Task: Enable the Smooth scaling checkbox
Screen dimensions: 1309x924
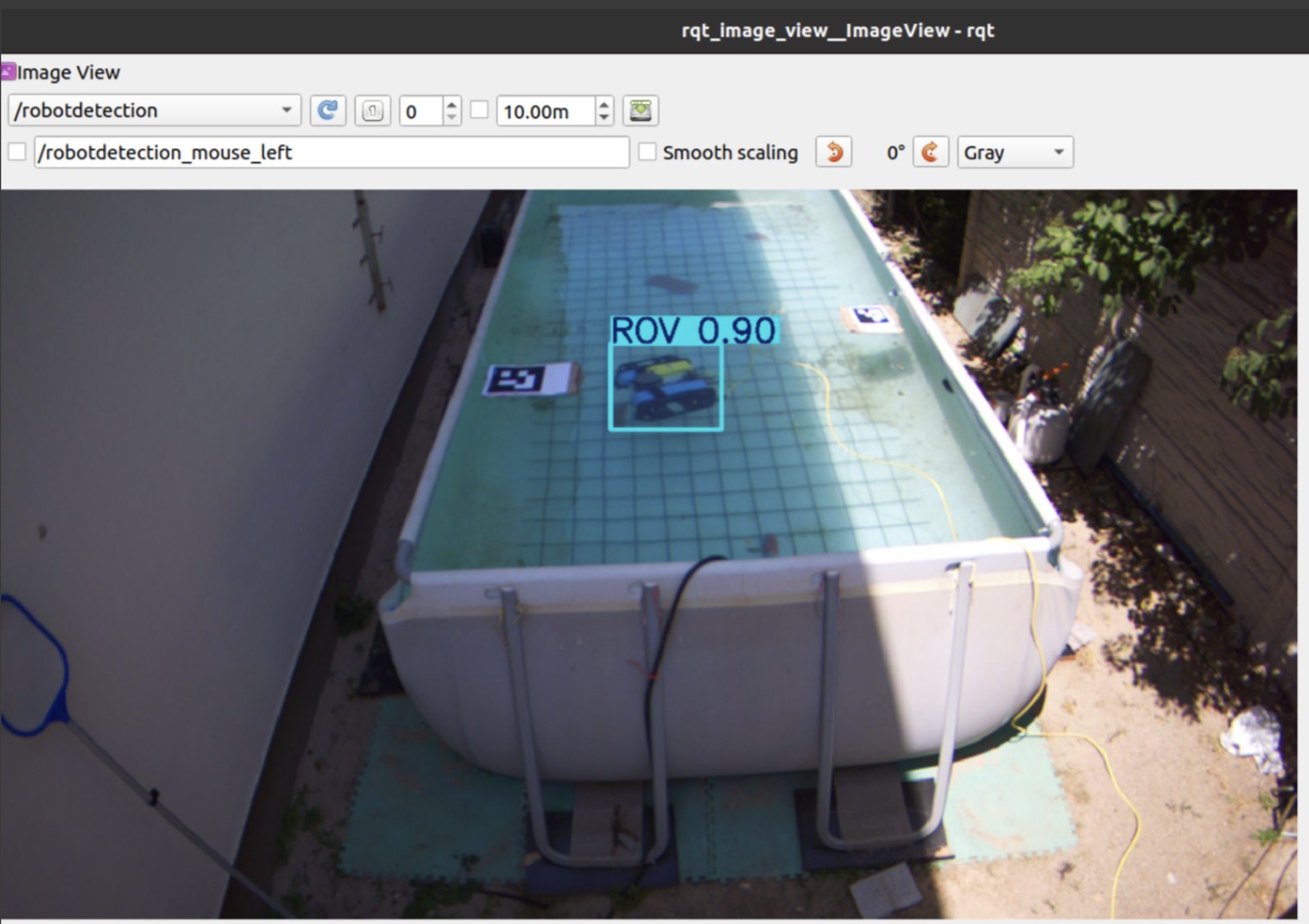Action: (x=647, y=152)
